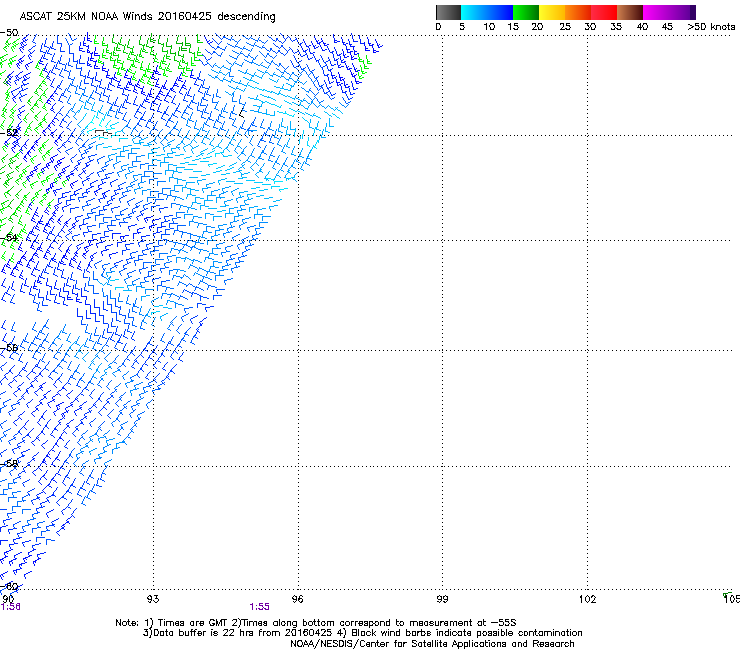This screenshot has height=650, width=740.
Task: Click the latitude label '-52'
Action: point(9,133)
